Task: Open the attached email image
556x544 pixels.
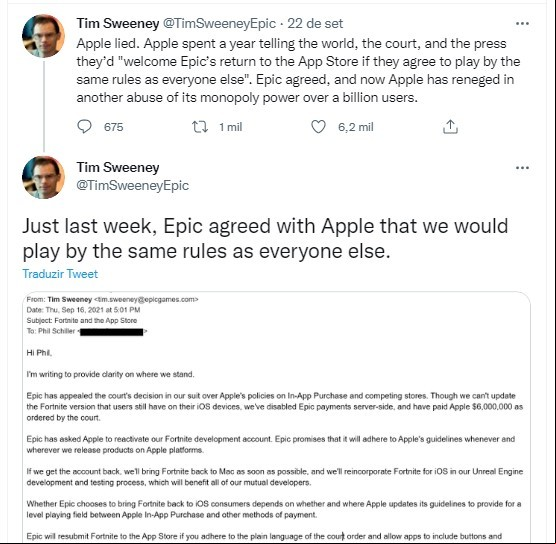Action: tap(277, 417)
